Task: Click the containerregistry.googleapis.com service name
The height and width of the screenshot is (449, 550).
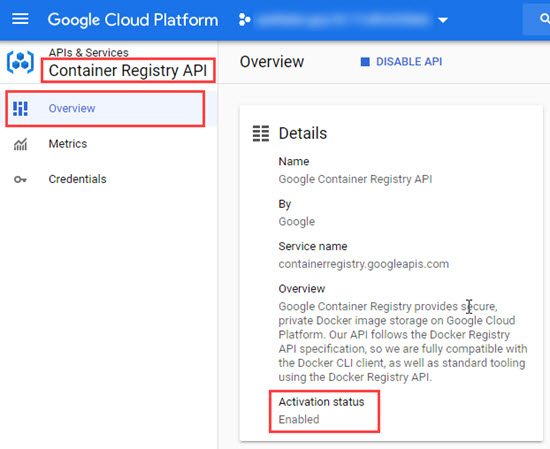Action: point(364,264)
